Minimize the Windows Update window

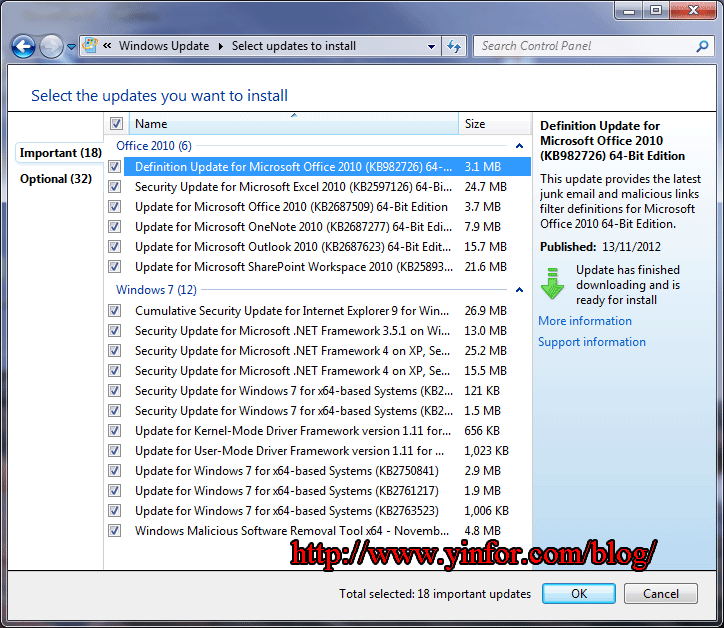tap(629, 10)
